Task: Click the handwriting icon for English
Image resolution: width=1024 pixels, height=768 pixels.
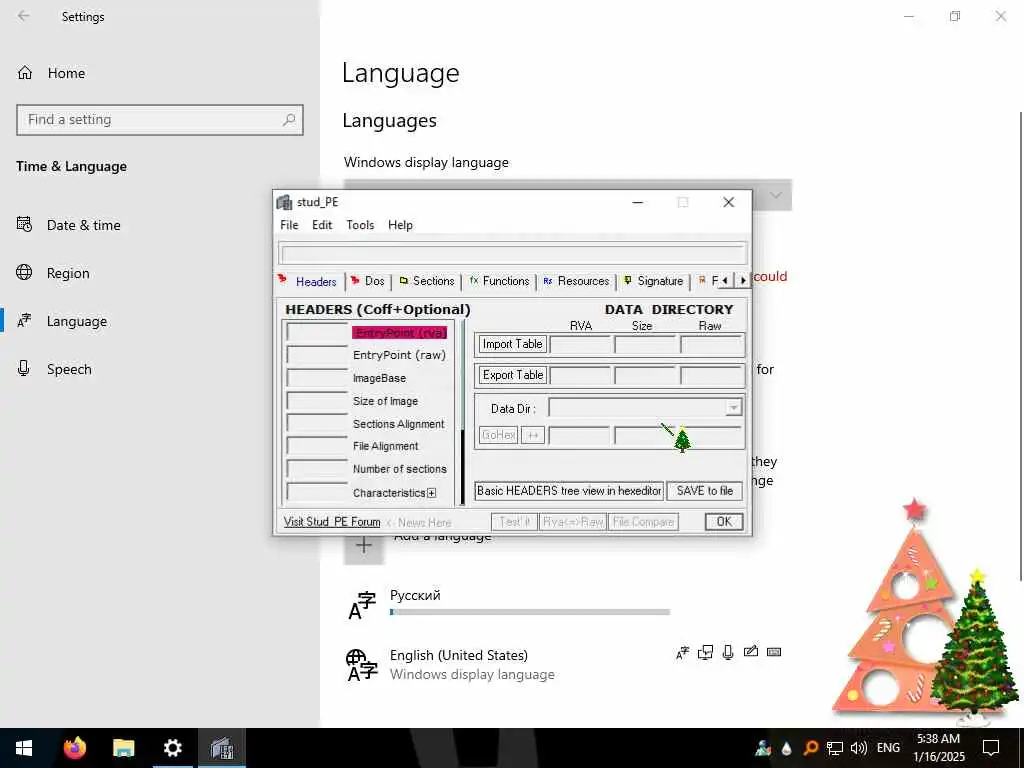Action: click(x=751, y=652)
